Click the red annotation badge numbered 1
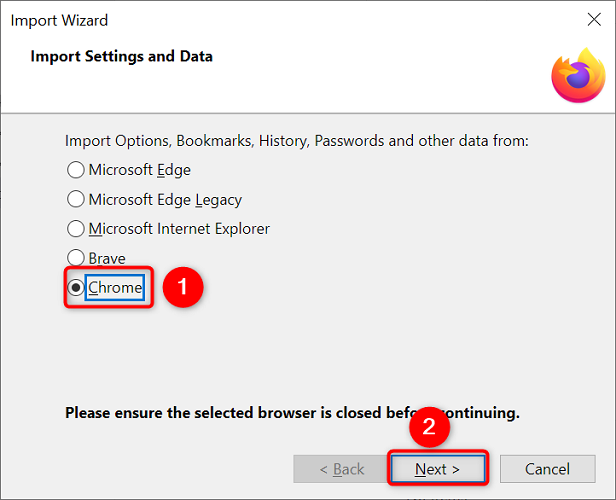 tap(182, 288)
